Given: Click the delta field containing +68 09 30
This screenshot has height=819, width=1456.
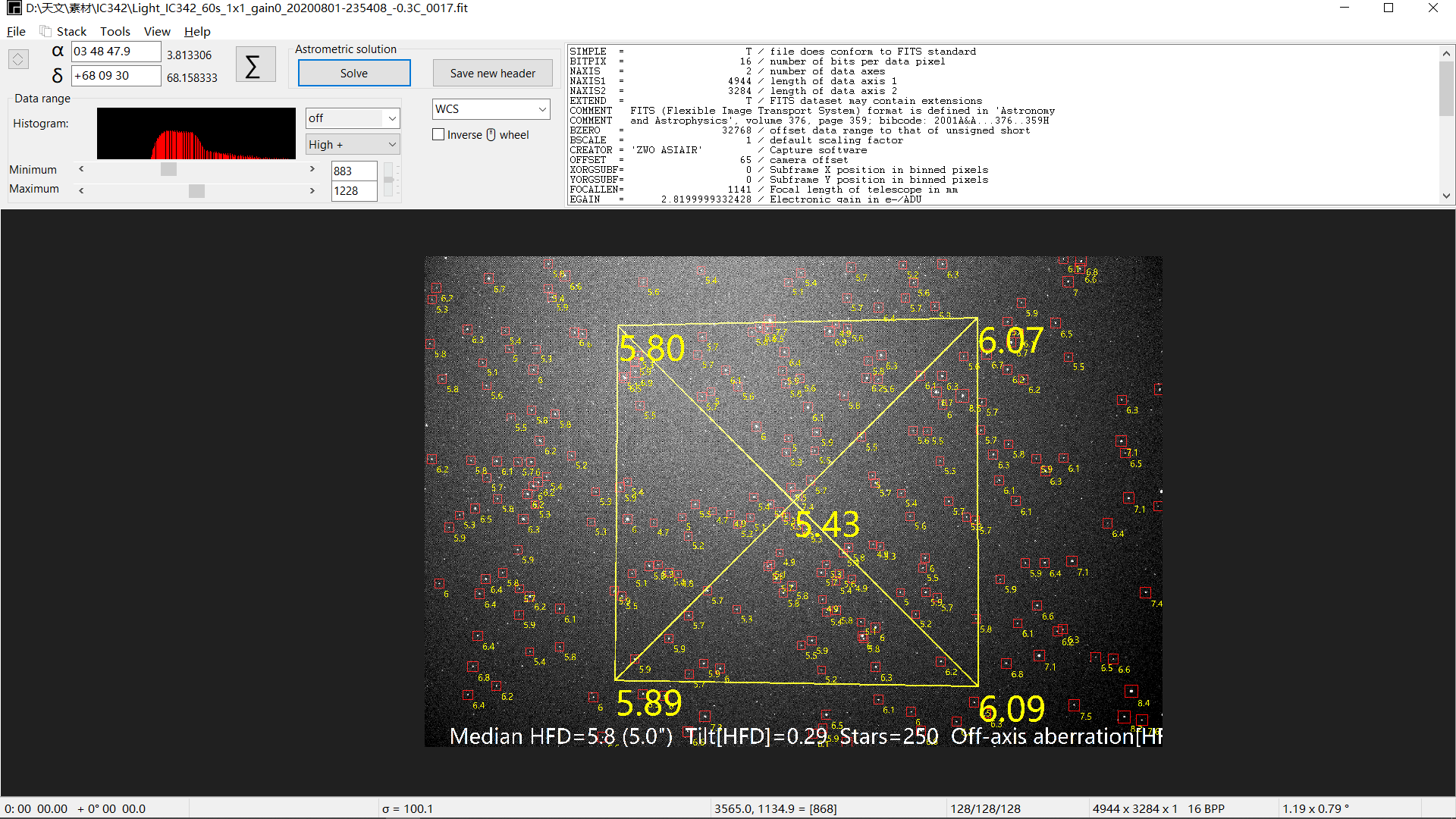Looking at the screenshot, I should 116,76.
